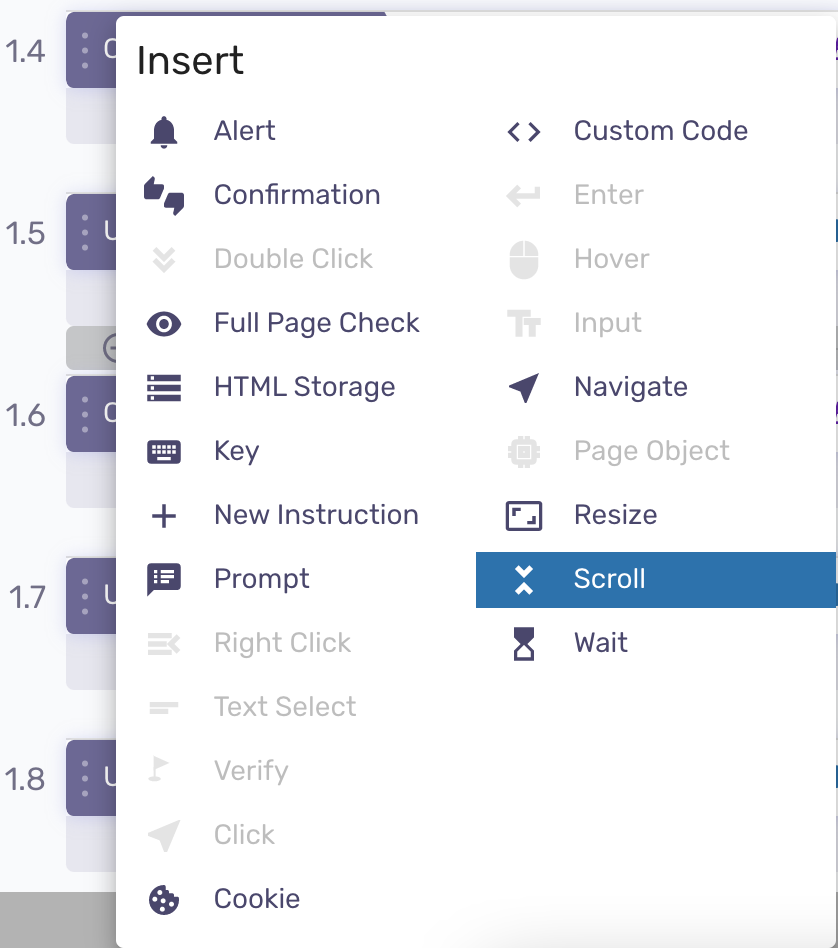Click the plus icon beside New Instruction

tap(164, 516)
